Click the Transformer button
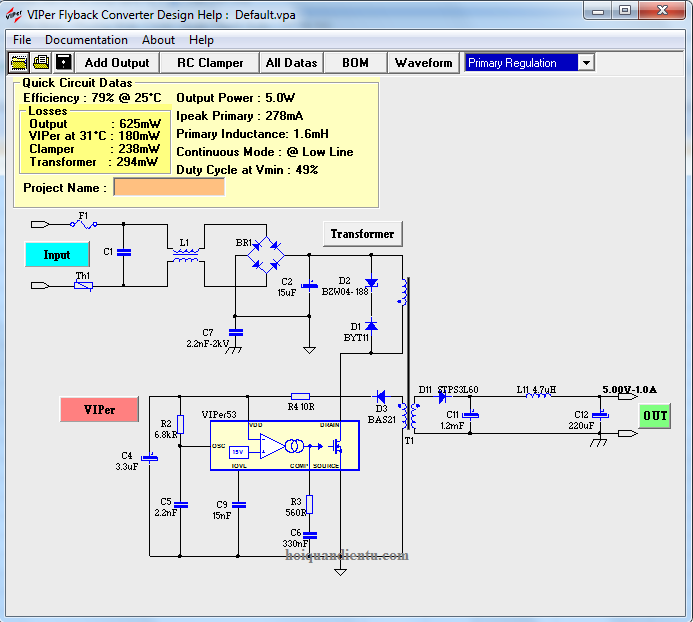This screenshot has width=693, height=622. [x=362, y=234]
